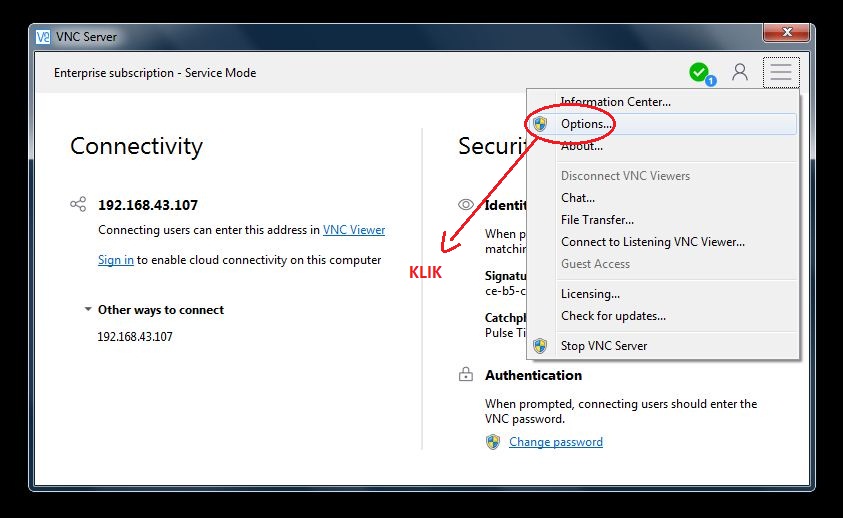Close the VNC Server window
843x518 pixels.
[787, 32]
